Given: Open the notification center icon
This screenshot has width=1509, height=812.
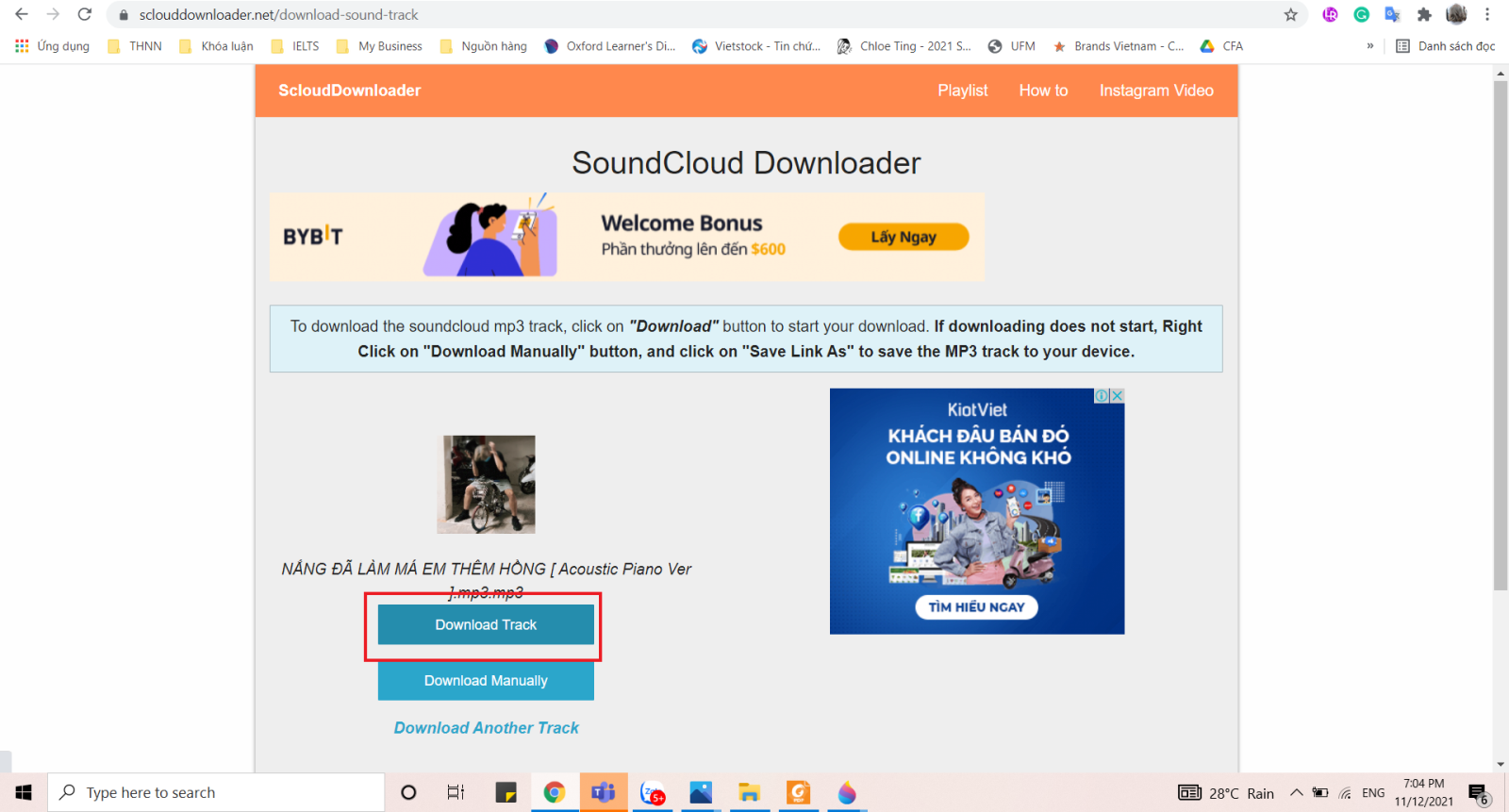Looking at the screenshot, I should pyautogui.click(x=1479, y=794).
